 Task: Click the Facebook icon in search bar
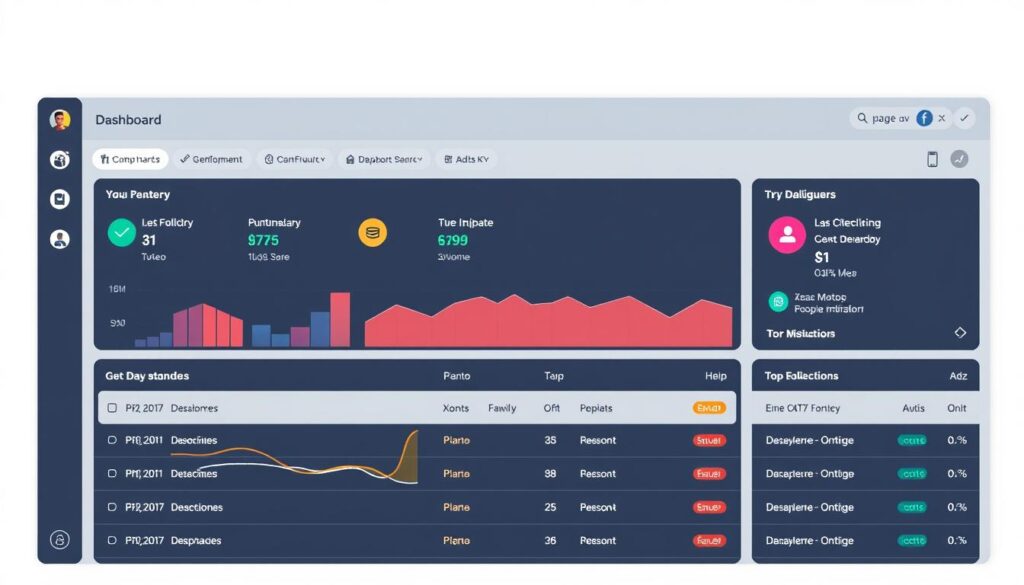coord(924,118)
